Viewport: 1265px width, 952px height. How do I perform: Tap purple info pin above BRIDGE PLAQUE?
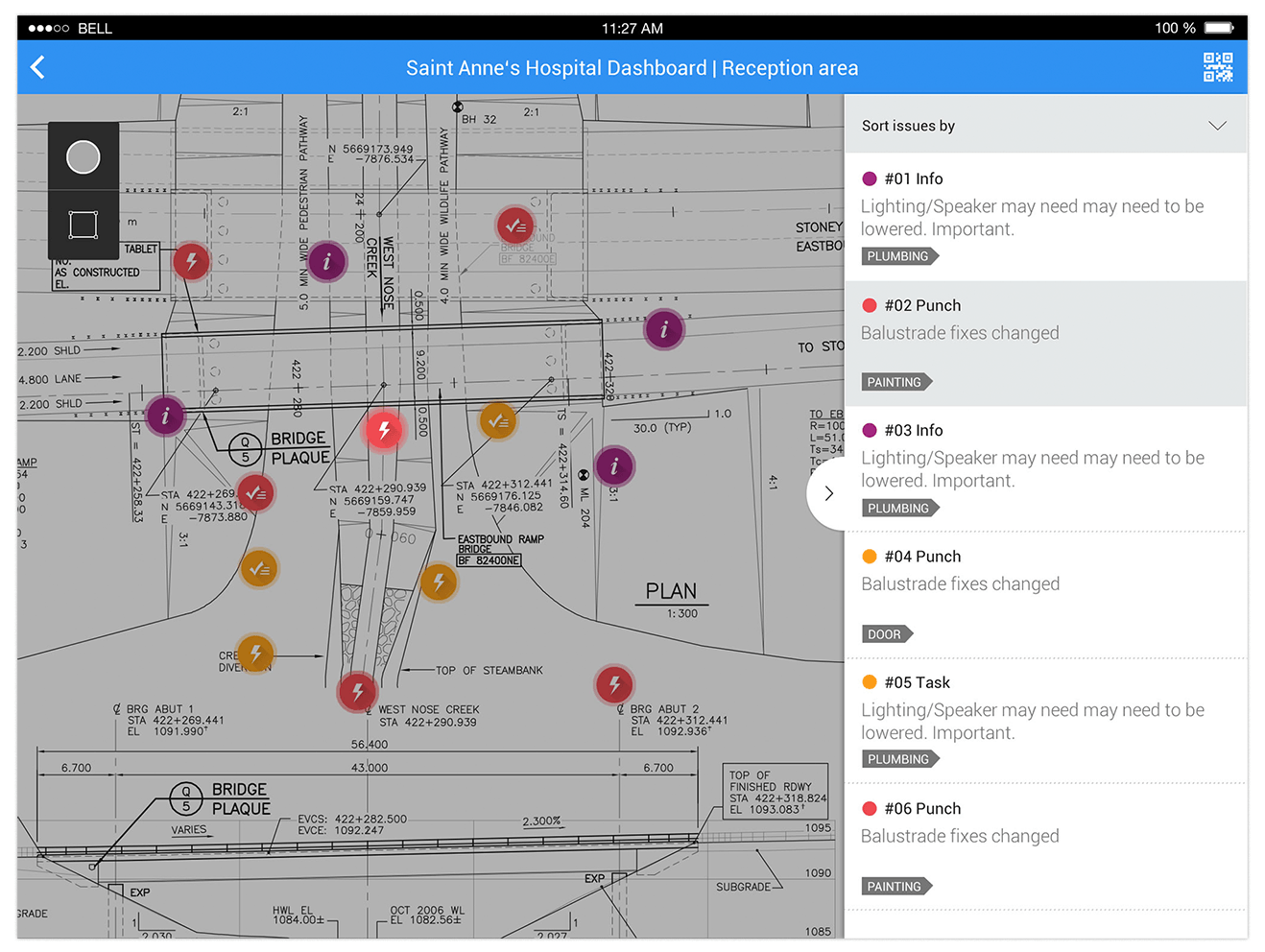pos(166,416)
